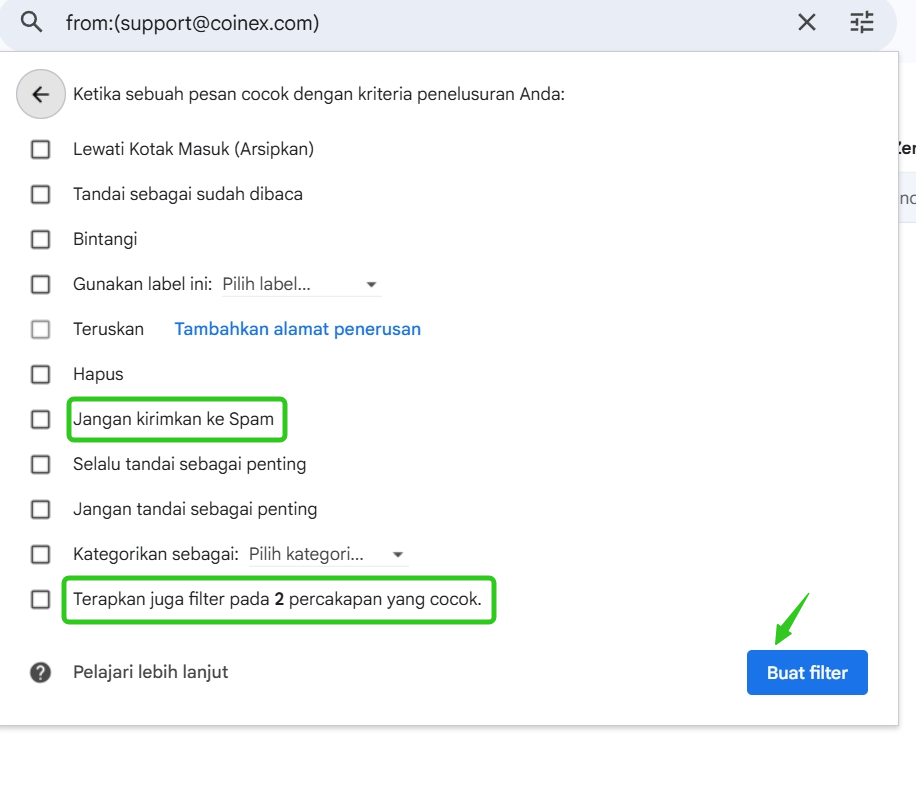The image size is (916, 804).
Task: Enable Tandai sebagai sudah dibaca
Action: 40,194
